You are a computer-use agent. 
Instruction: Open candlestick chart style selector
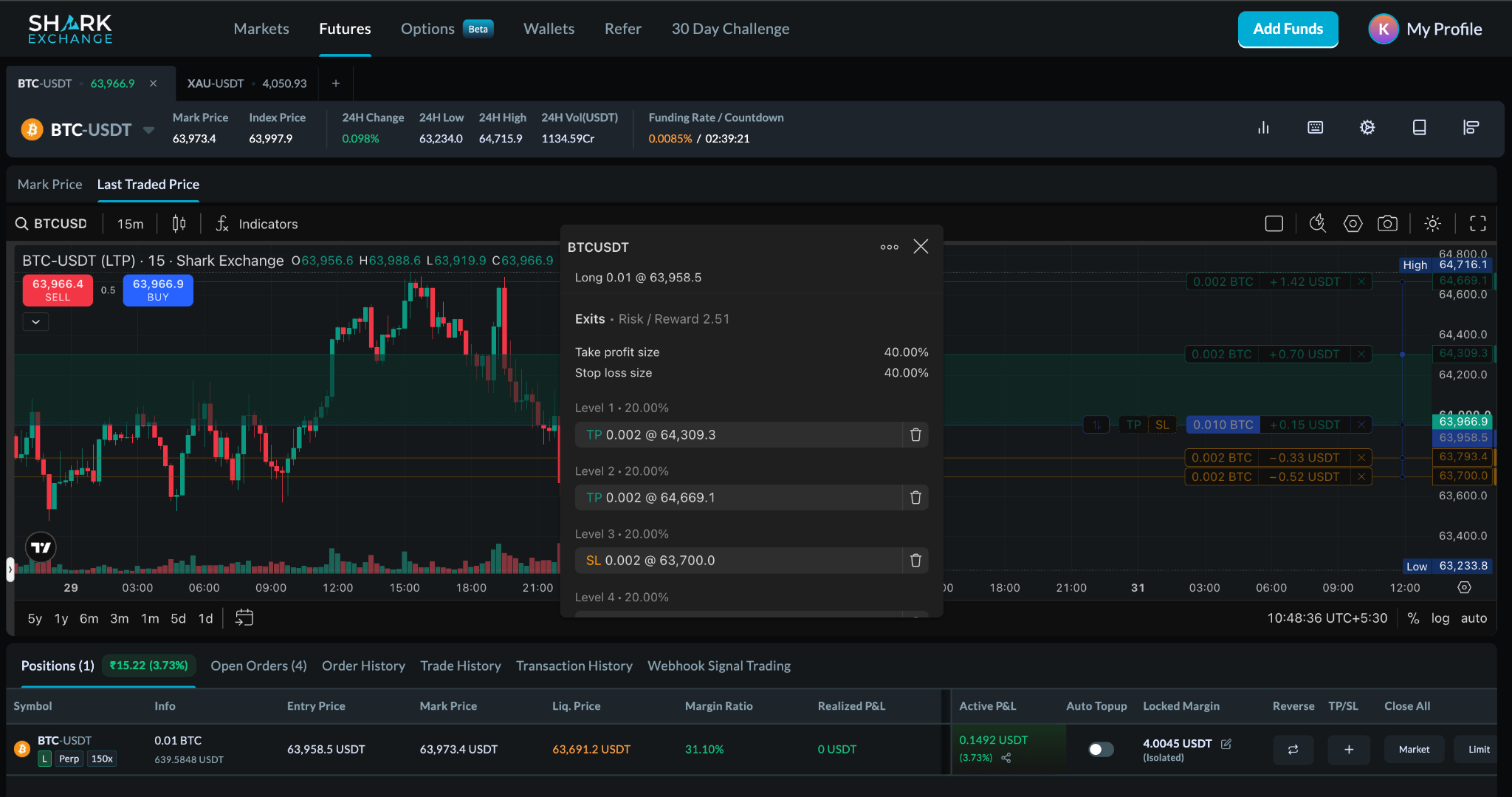[x=179, y=223]
